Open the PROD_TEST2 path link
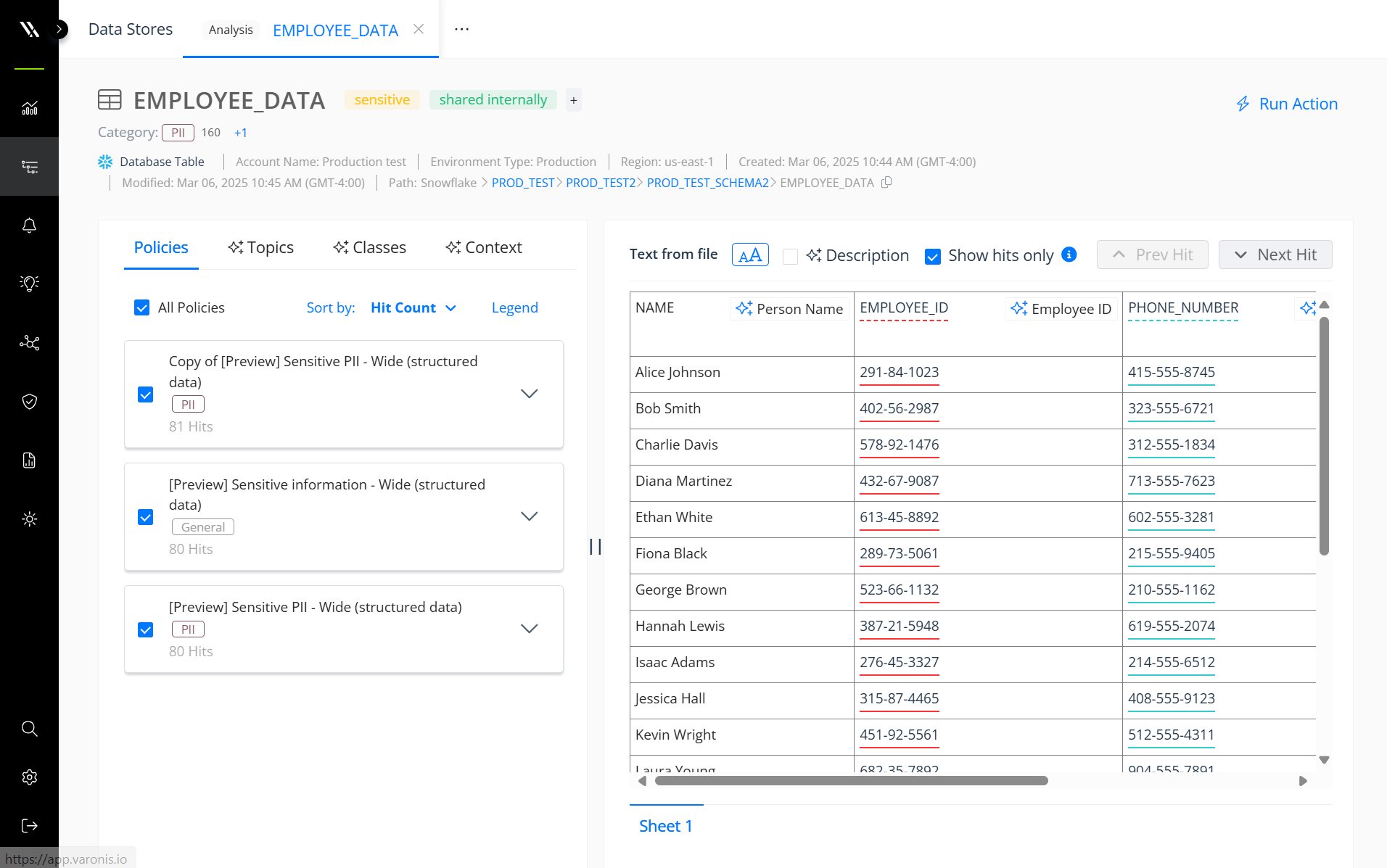This screenshot has width=1387, height=868. click(x=601, y=183)
